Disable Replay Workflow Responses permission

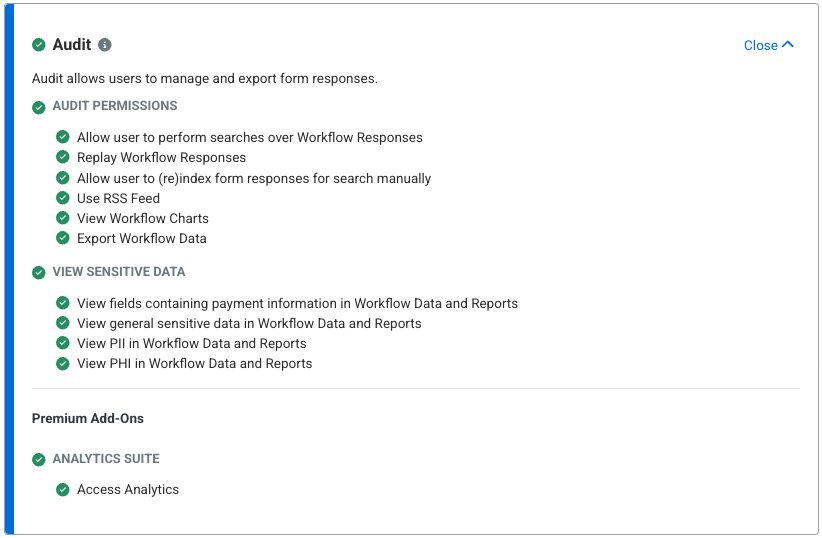click(63, 158)
